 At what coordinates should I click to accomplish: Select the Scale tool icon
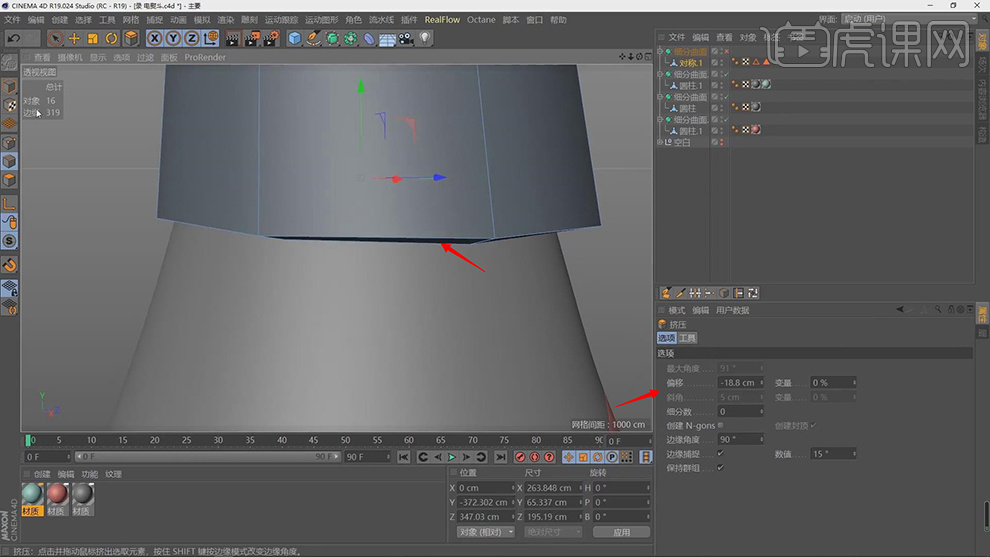[92, 38]
